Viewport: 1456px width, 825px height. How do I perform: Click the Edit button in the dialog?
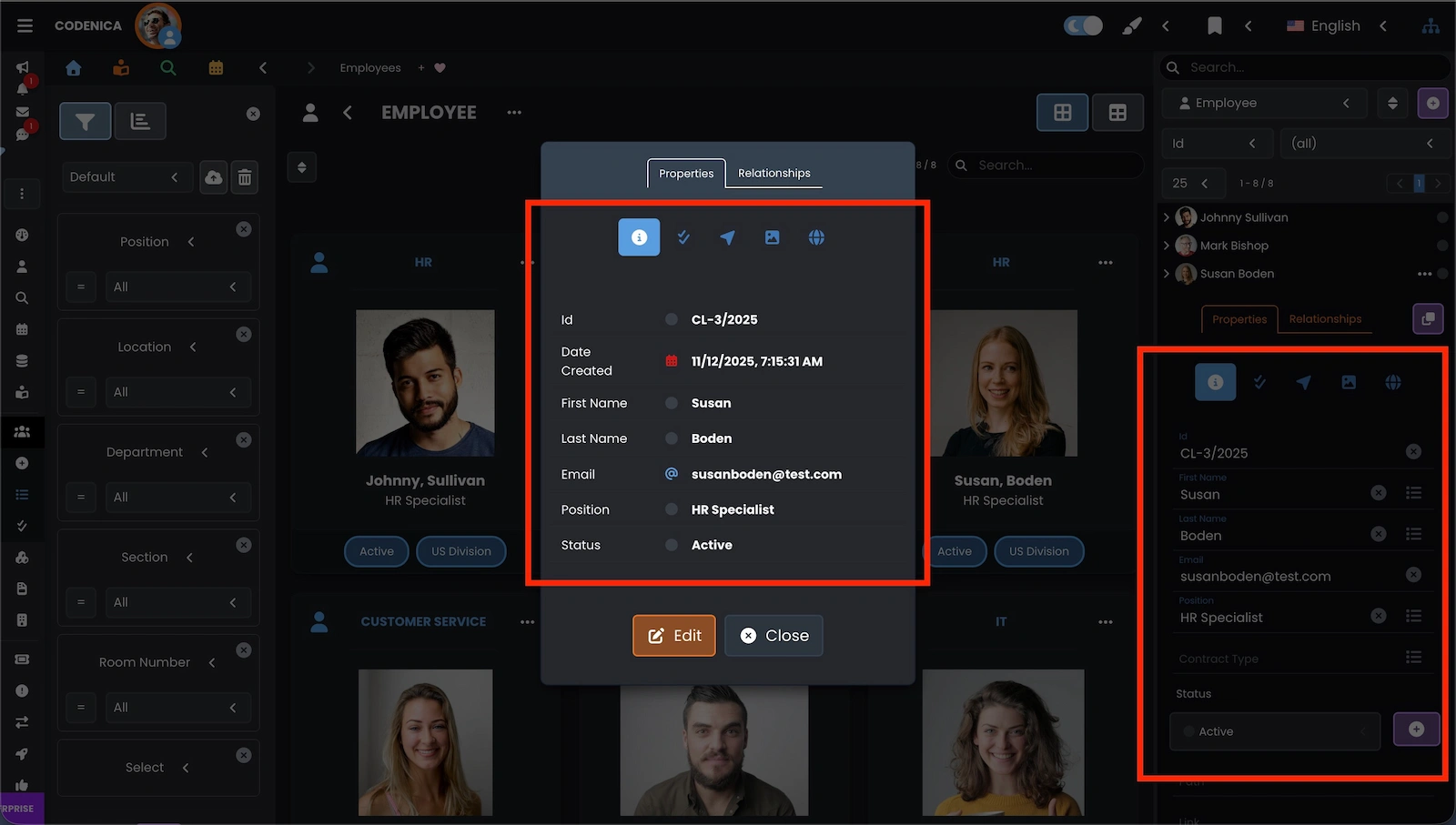673,635
